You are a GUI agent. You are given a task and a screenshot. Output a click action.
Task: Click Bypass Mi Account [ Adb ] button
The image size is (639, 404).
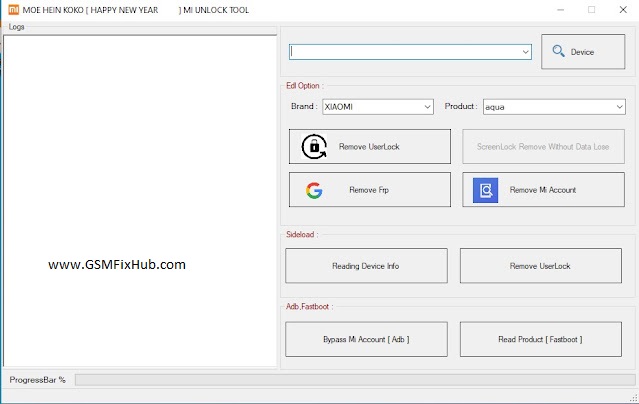(366, 339)
